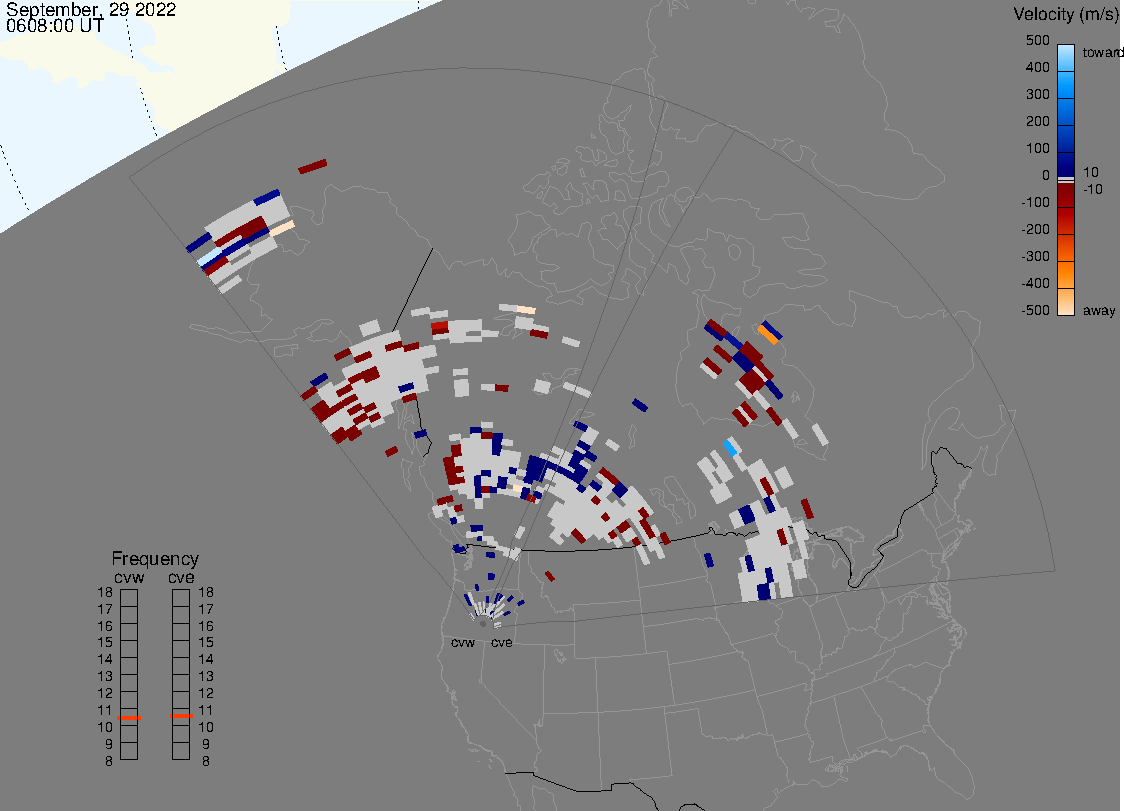
Task: Click the "400" velocity scale label
Action: [1037, 67]
